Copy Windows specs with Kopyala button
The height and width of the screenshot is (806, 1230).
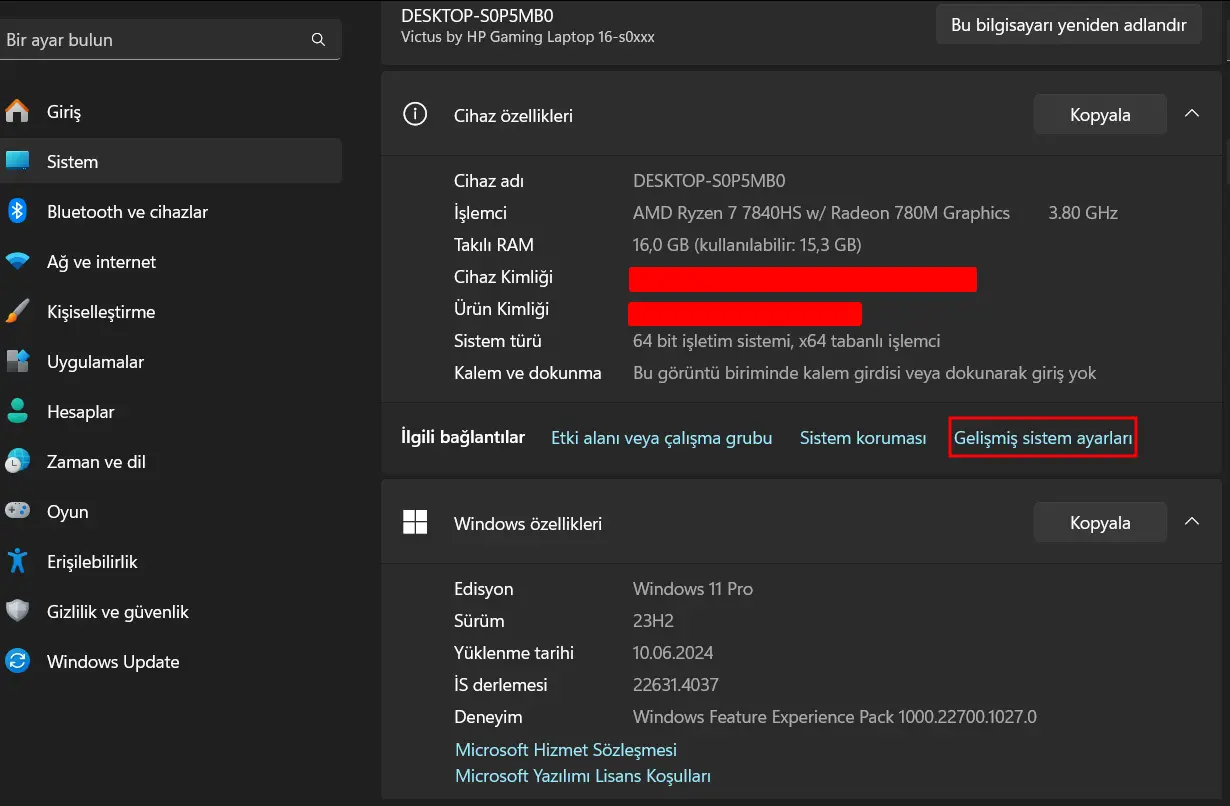pyautogui.click(x=1100, y=522)
